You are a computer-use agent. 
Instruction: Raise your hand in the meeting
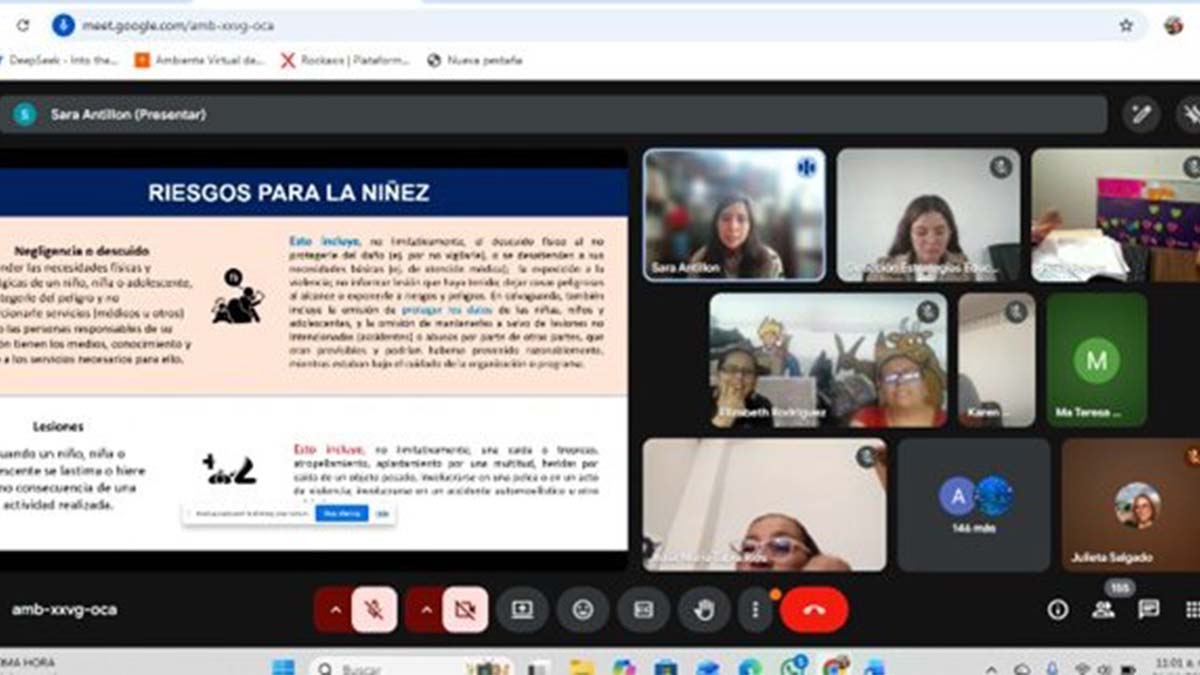[704, 609]
